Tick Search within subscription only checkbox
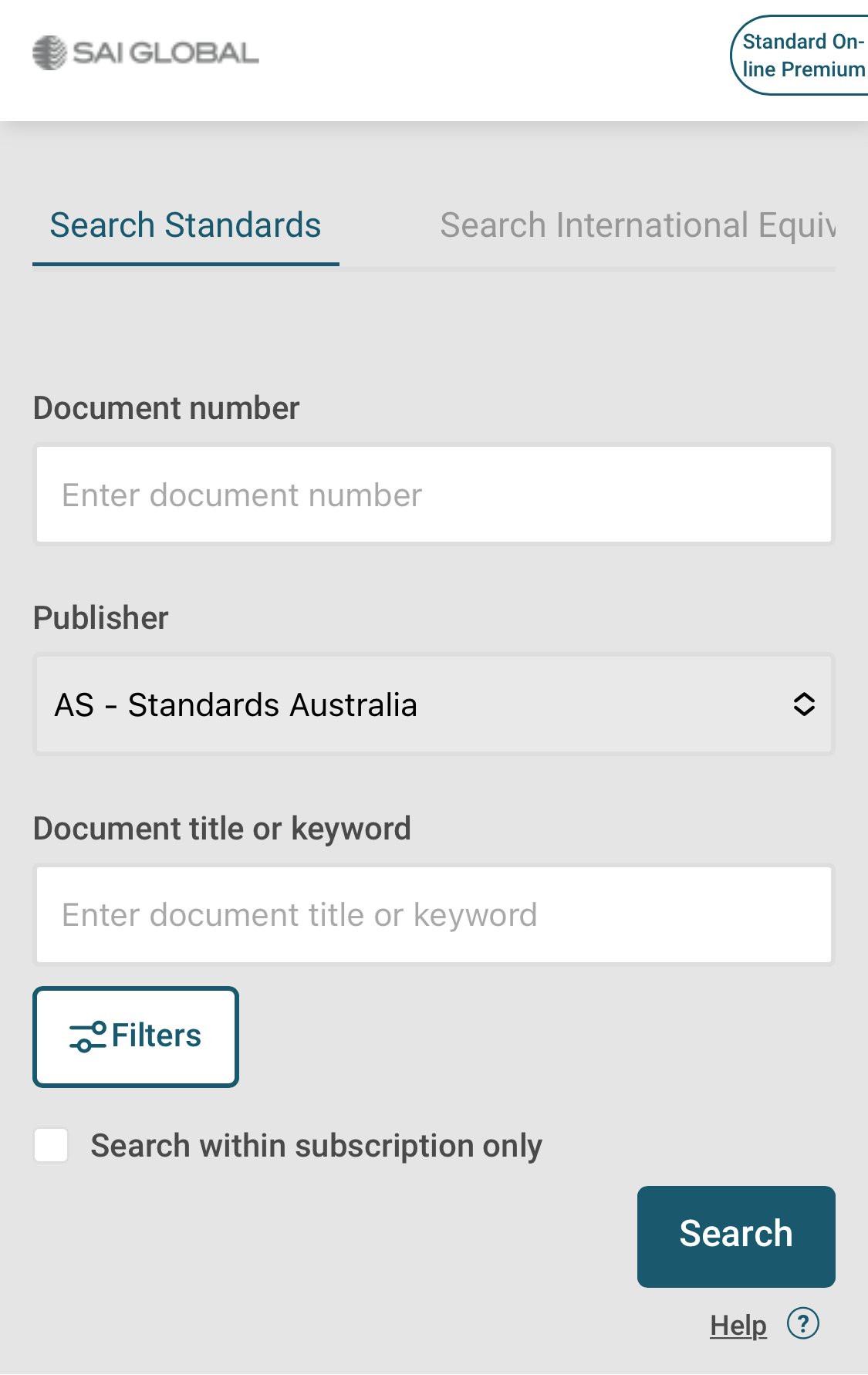Image resolution: width=868 pixels, height=1375 pixels. point(51,1145)
